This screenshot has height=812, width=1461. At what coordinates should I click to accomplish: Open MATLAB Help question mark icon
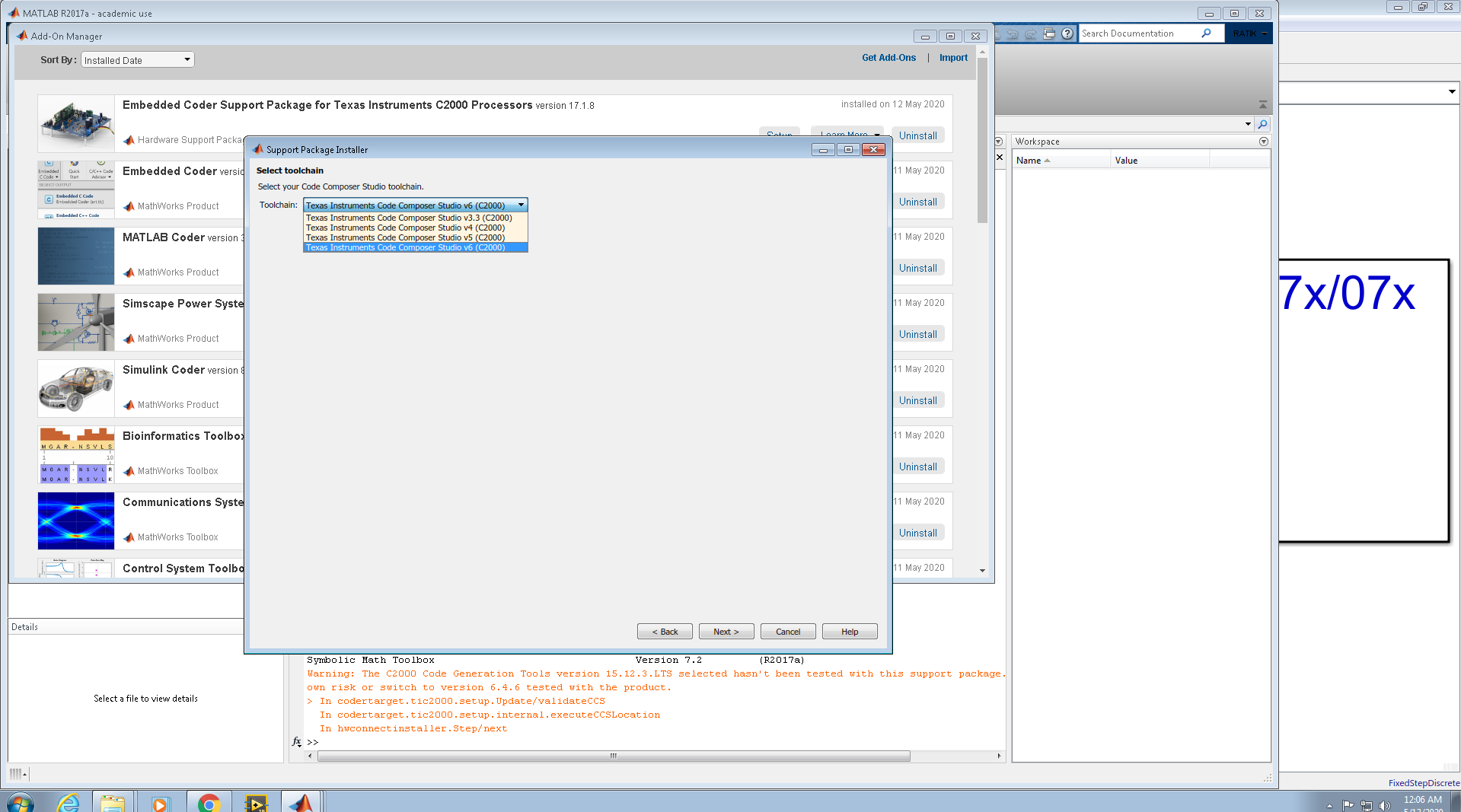point(1067,33)
